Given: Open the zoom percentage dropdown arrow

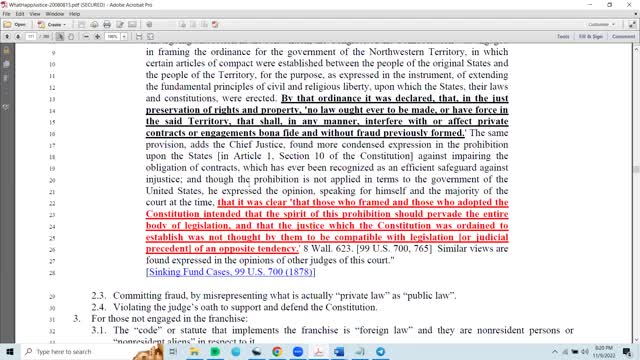Looking at the screenshot, I should pos(124,37).
